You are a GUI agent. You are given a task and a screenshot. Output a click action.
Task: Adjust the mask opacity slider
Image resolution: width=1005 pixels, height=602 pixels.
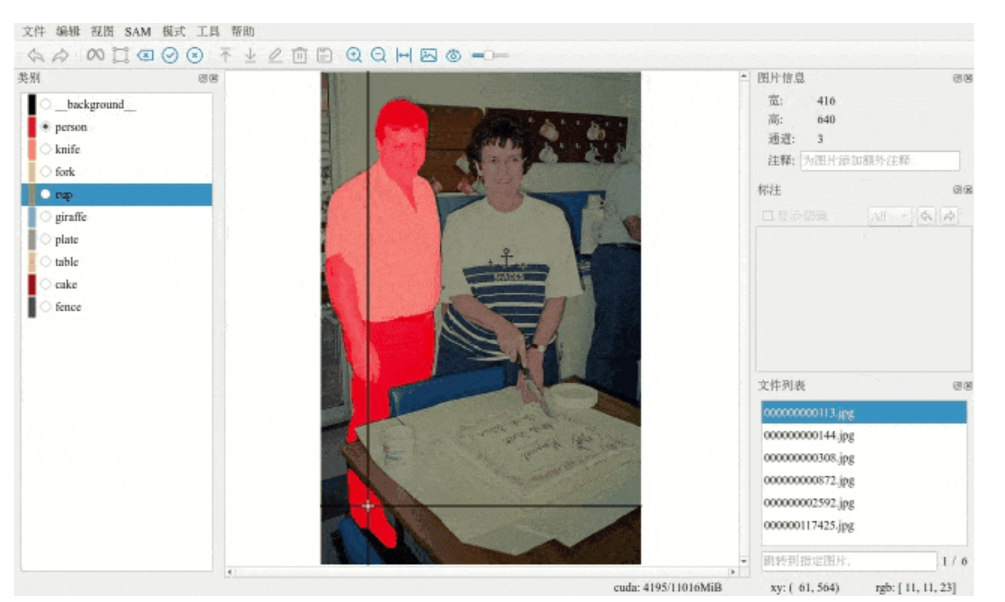[490, 55]
